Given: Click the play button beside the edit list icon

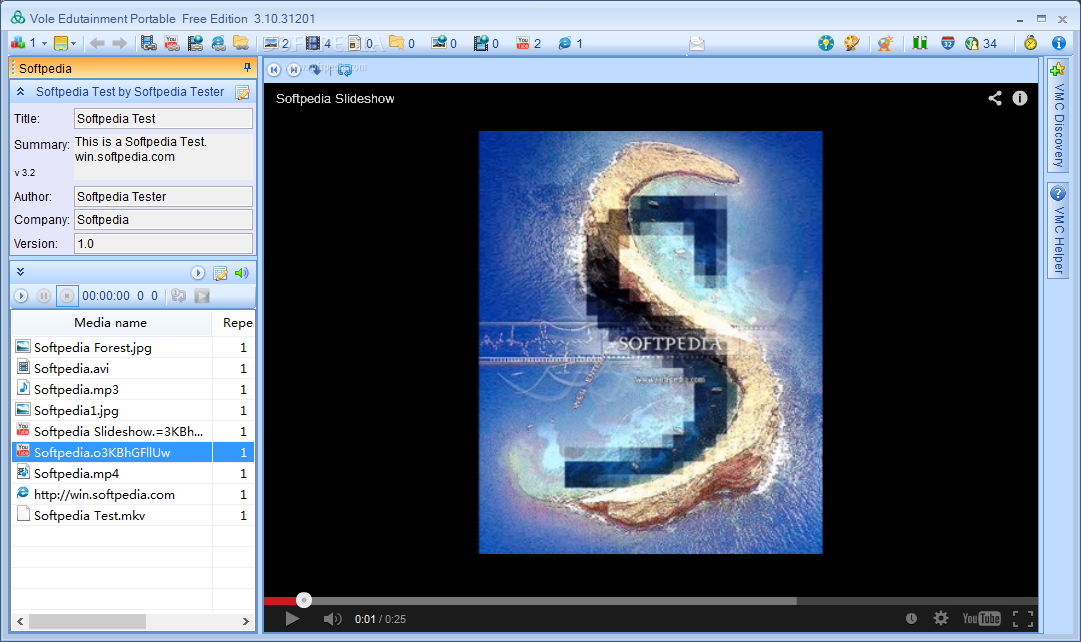Looking at the screenshot, I should click(198, 273).
